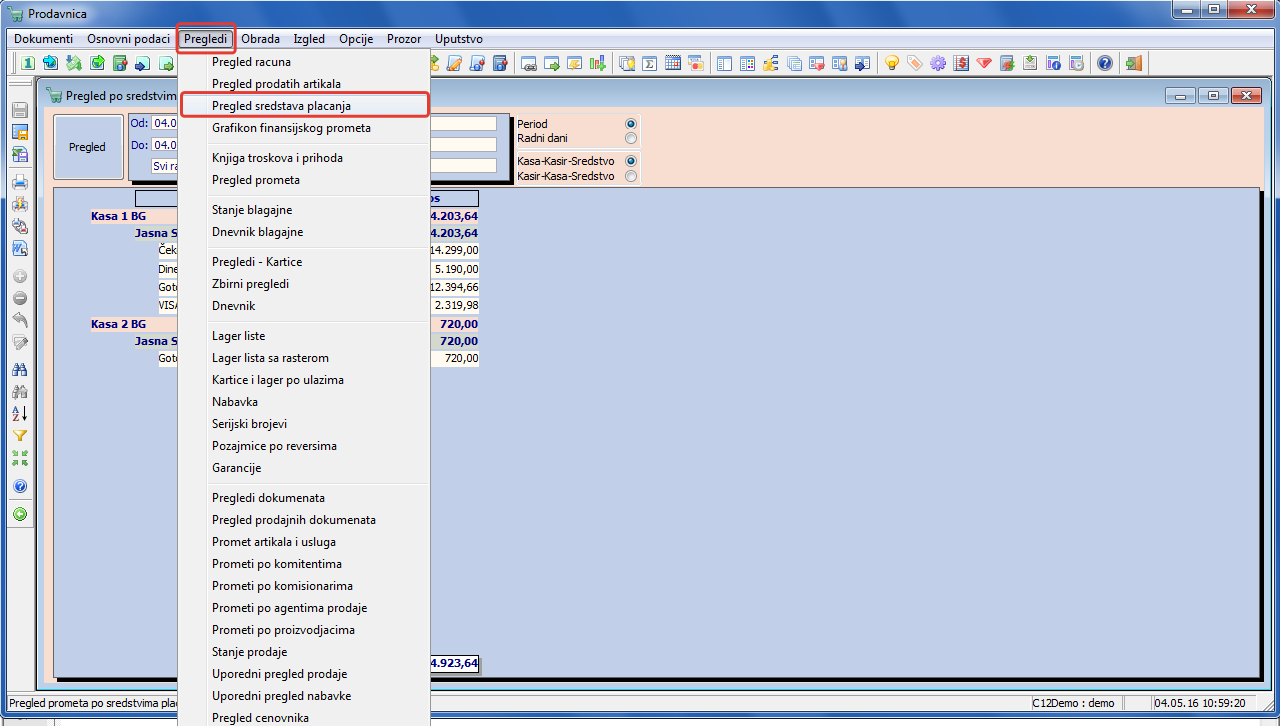
Task: Click the A-Z sort icon
Action: point(19,413)
